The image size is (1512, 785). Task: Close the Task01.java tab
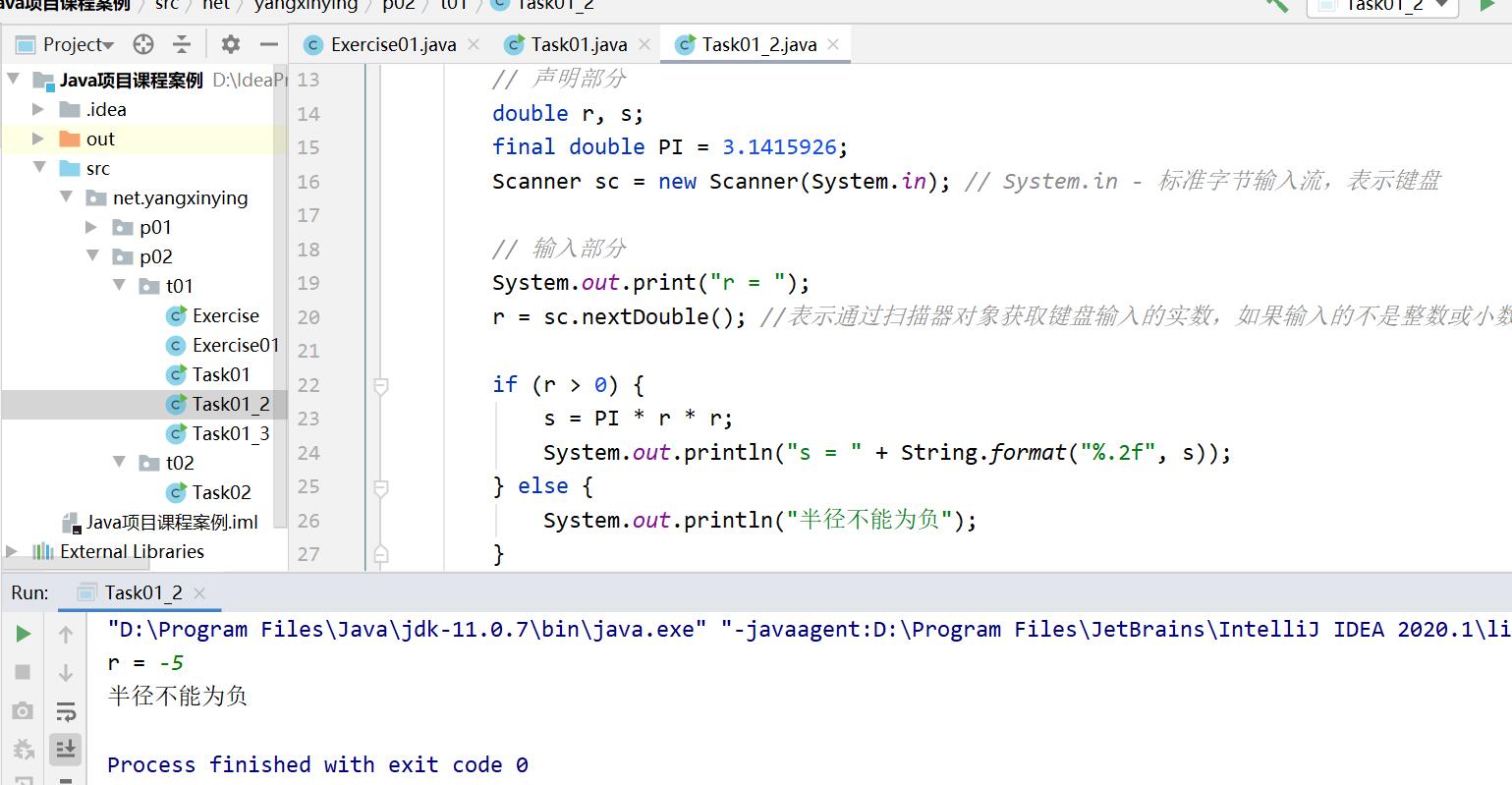[x=644, y=44]
